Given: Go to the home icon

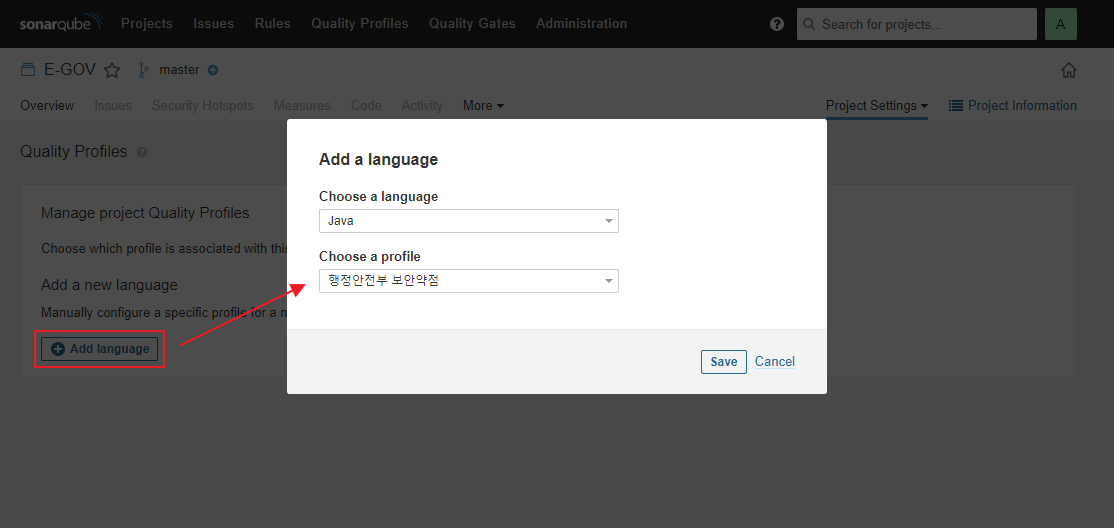Looking at the screenshot, I should (x=1069, y=70).
